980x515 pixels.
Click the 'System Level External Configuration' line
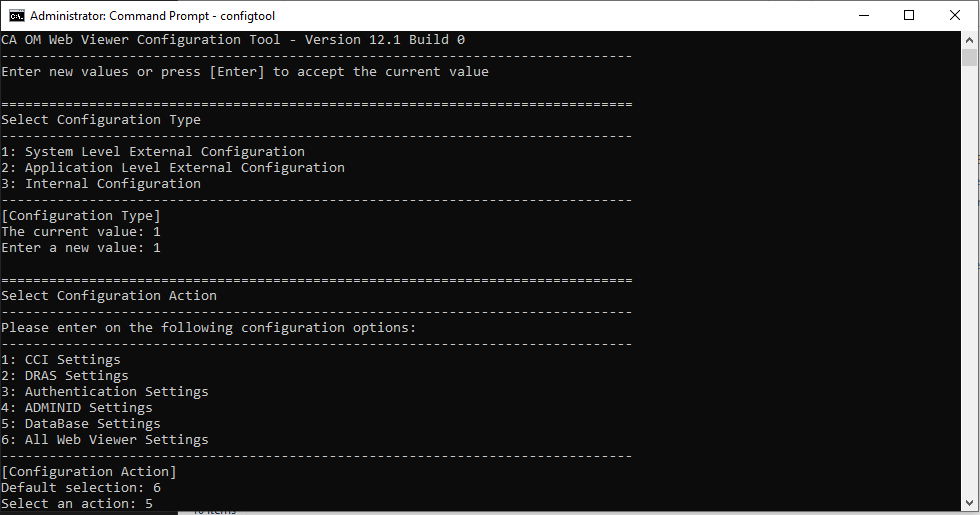153,152
